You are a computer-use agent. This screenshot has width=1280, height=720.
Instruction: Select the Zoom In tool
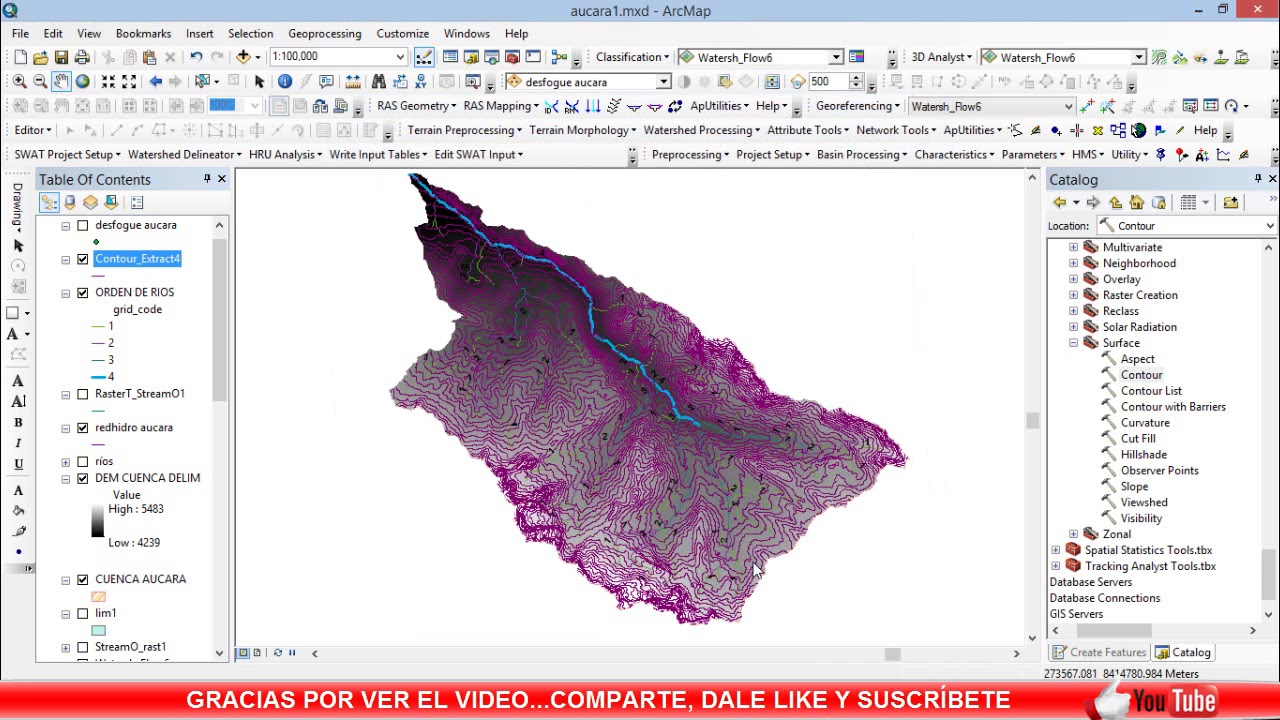[19, 81]
